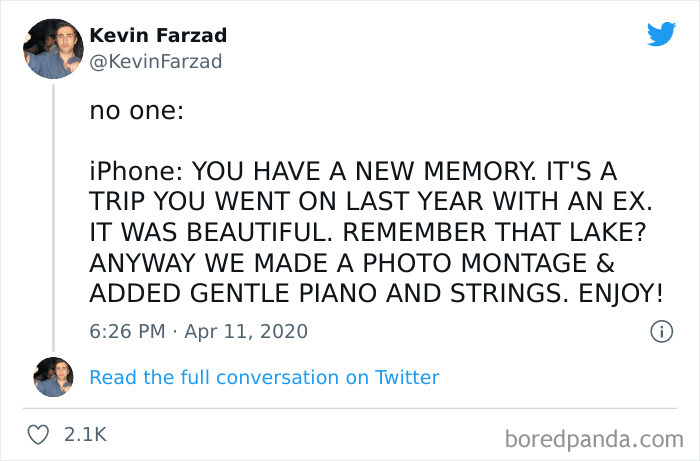Viewport: 700px width, 461px height.
Task: Like the tweet with the heart icon
Action: coord(40,435)
